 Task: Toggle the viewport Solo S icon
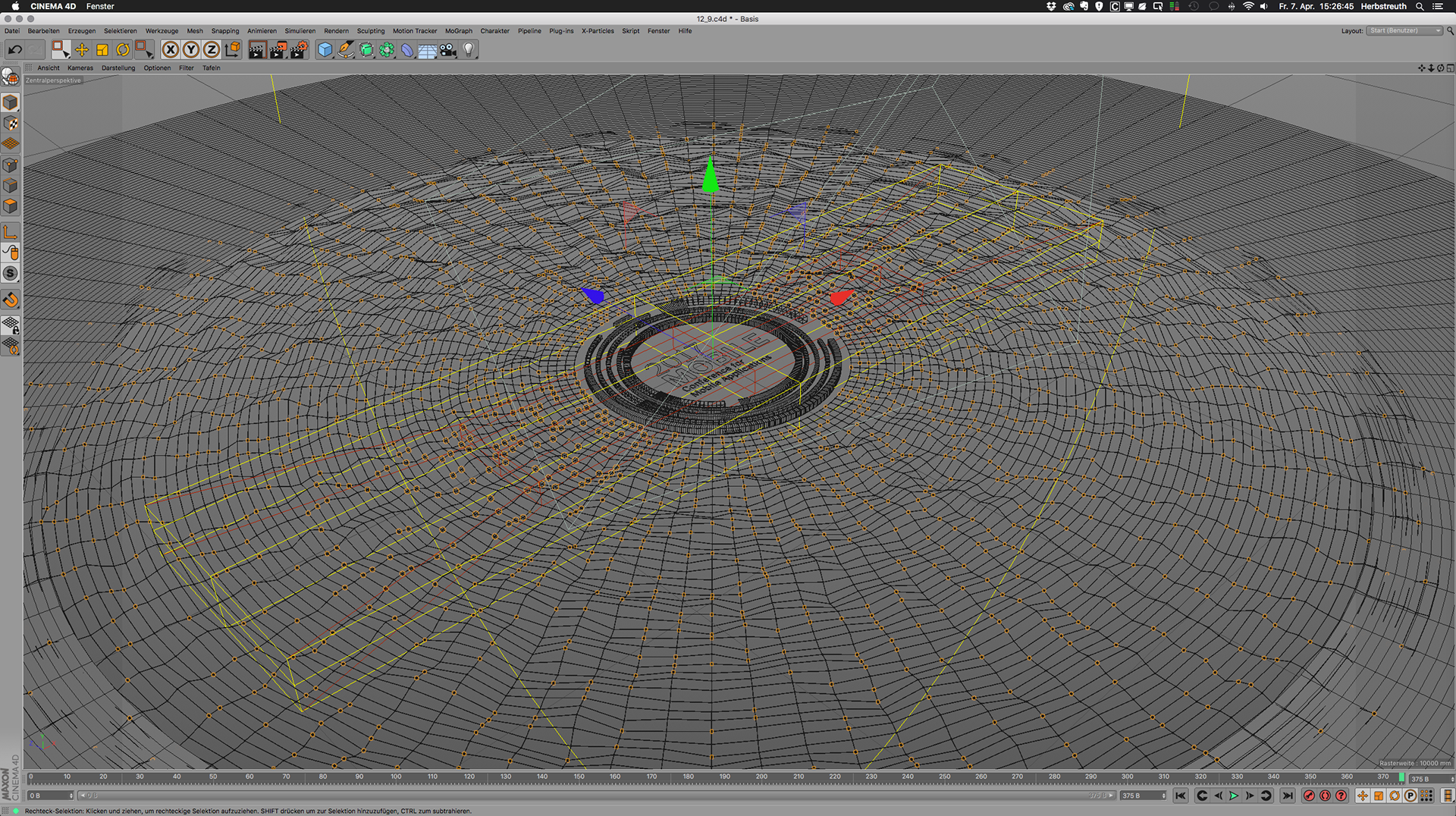pos(11,273)
